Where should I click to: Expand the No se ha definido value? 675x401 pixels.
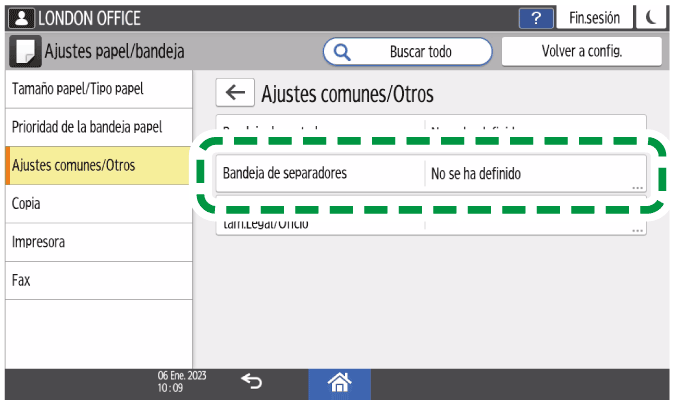pos(535,173)
